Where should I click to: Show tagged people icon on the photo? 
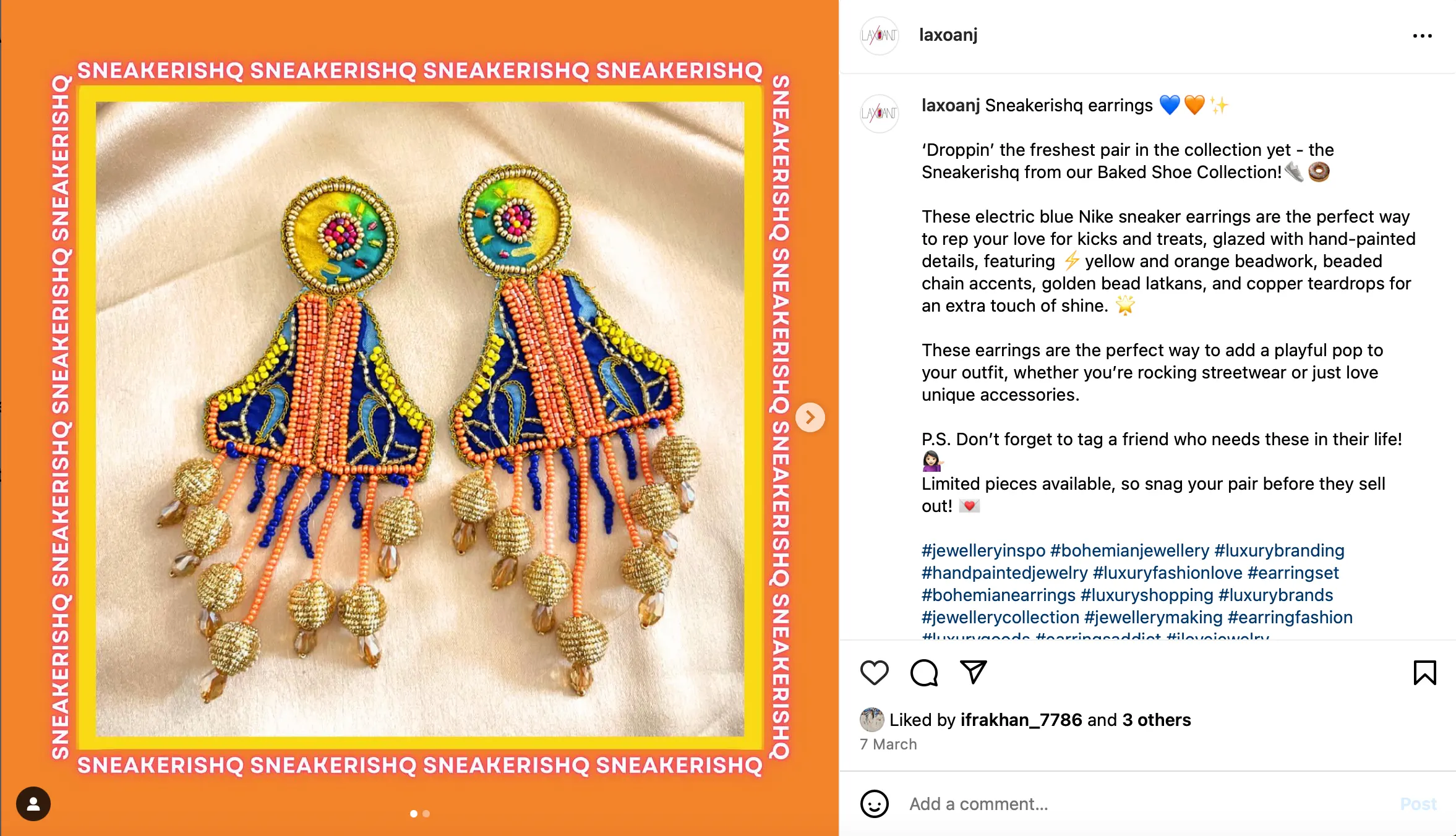pyautogui.click(x=33, y=804)
